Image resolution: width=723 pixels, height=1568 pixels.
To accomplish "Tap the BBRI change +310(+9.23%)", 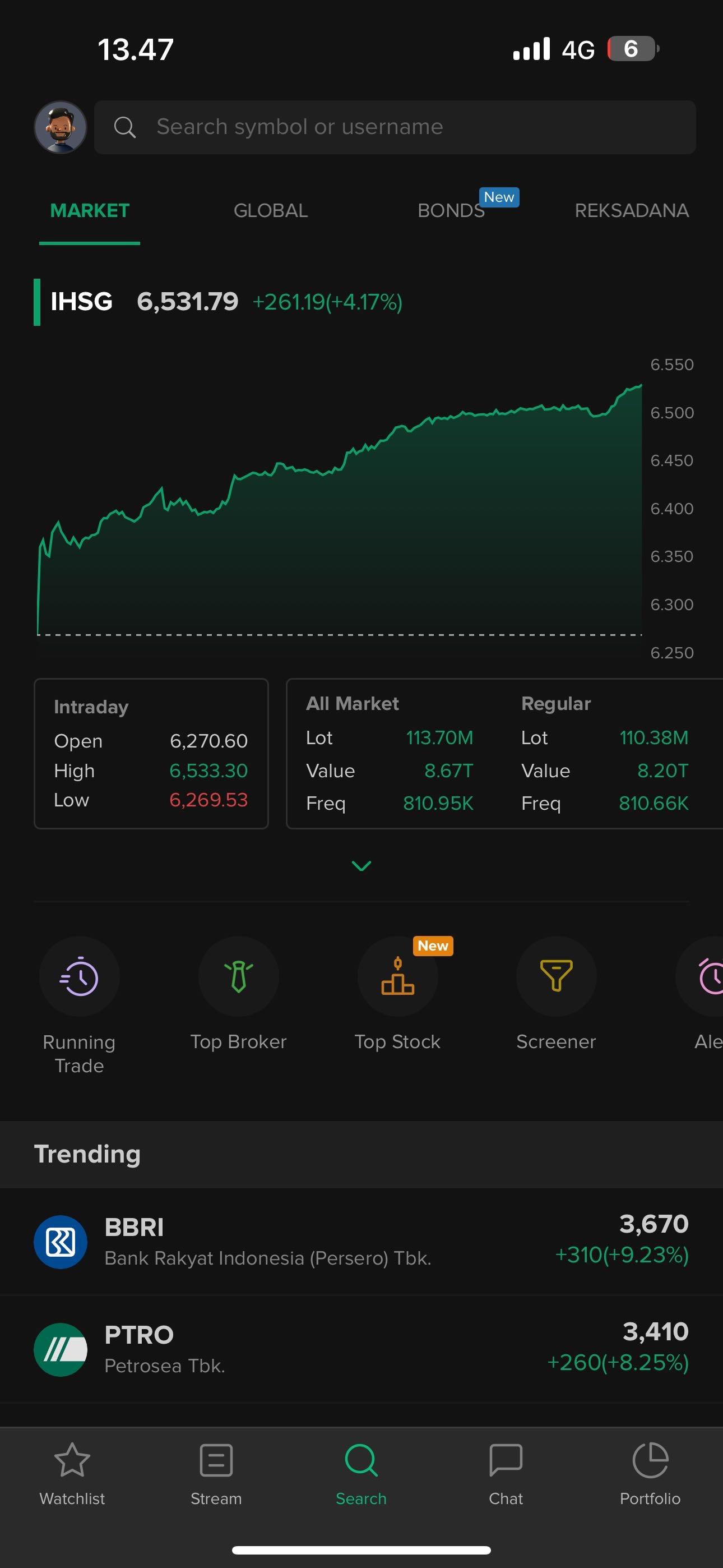I will pyautogui.click(x=622, y=1255).
